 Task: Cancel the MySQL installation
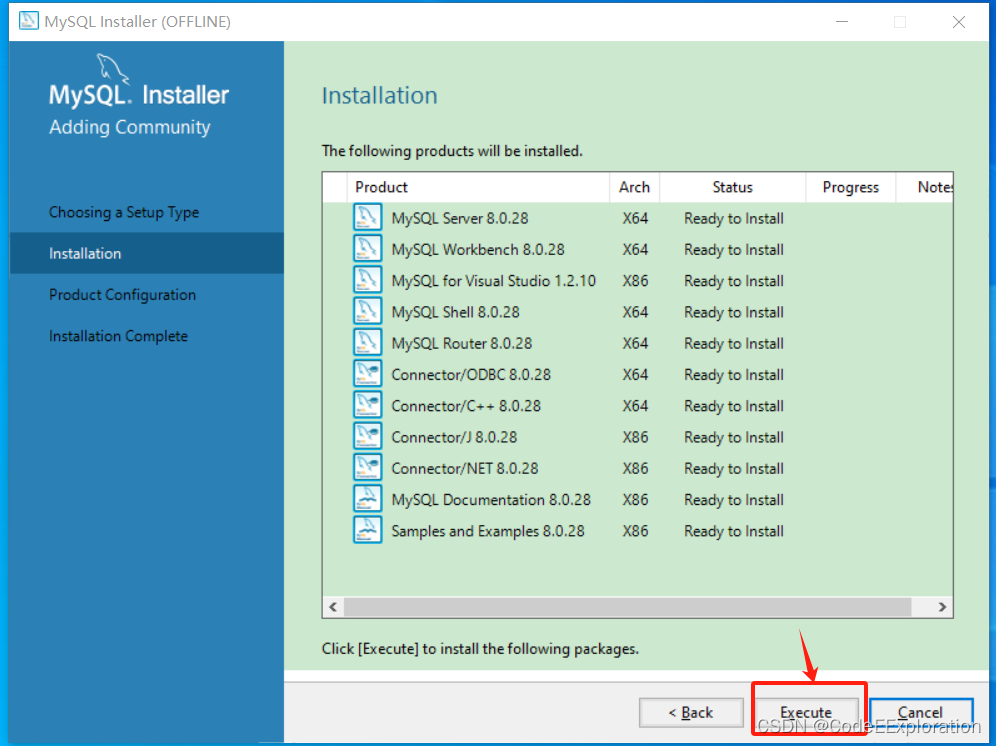(x=920, y=712)
